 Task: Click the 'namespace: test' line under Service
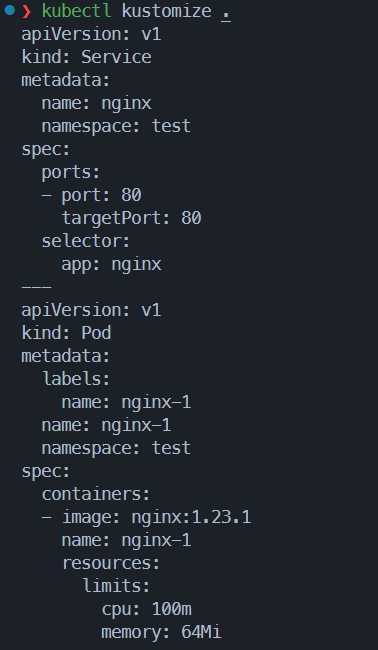pos(116,126)
